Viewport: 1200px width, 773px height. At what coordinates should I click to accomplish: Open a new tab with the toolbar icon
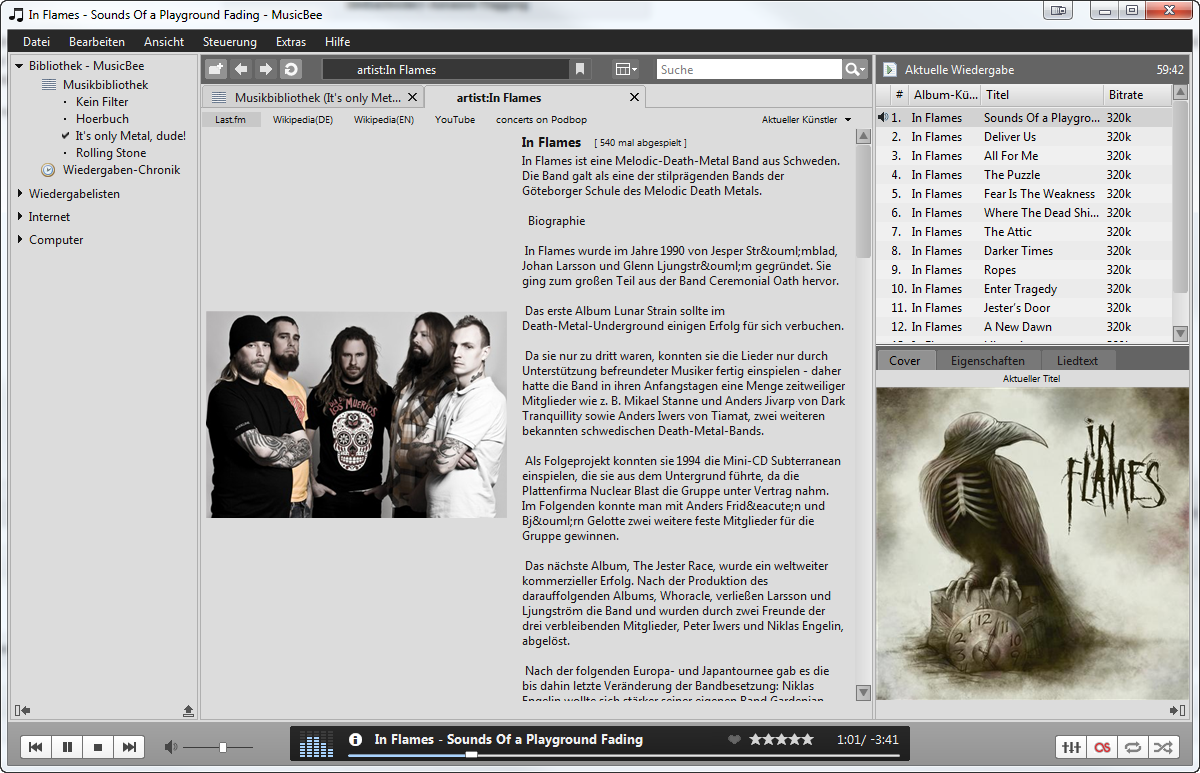(x=216, y=69)
